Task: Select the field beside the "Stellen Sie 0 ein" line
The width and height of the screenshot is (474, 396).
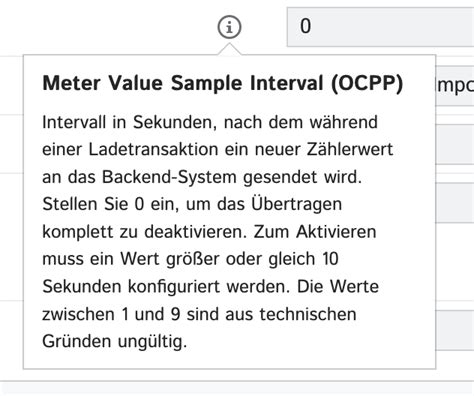Action: pos(455,203)
